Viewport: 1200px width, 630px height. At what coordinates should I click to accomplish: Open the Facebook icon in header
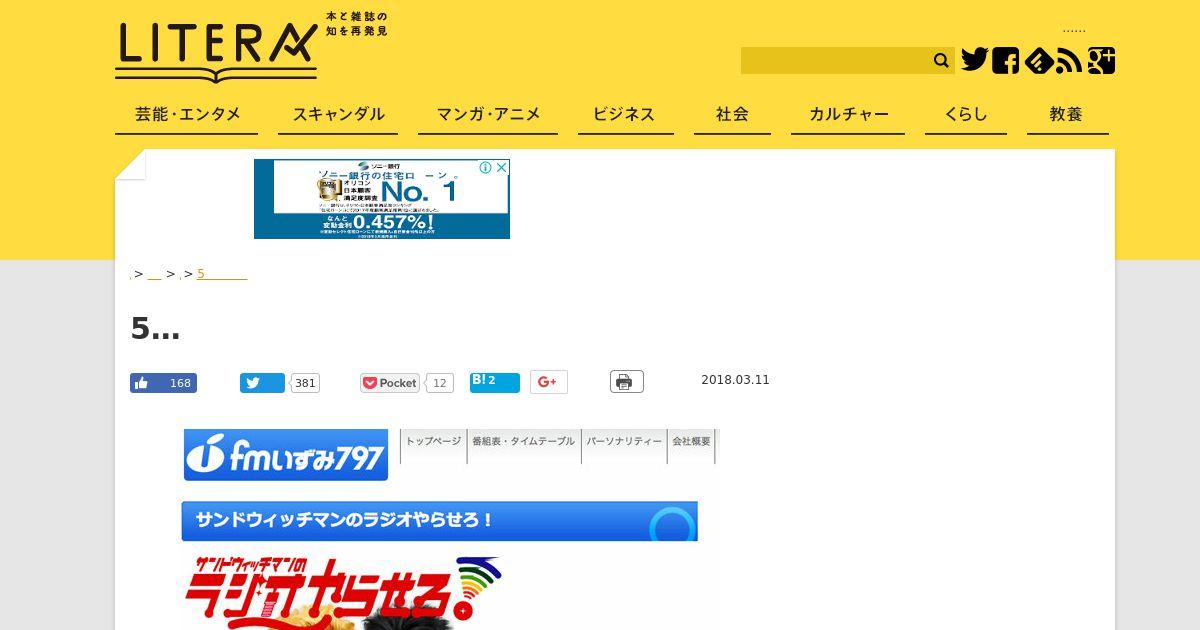1005,61
